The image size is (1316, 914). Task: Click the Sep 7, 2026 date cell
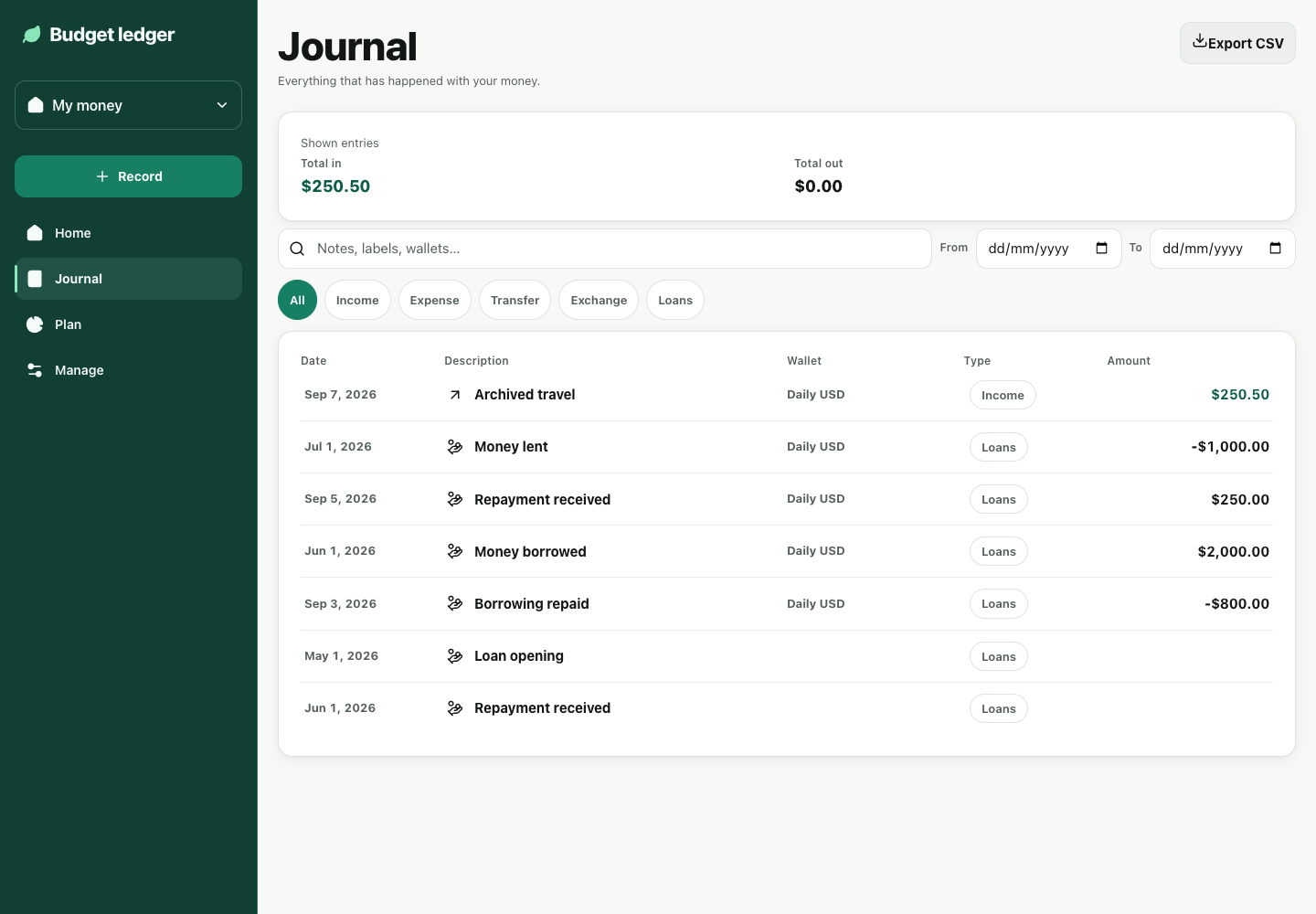click(340, 395)
